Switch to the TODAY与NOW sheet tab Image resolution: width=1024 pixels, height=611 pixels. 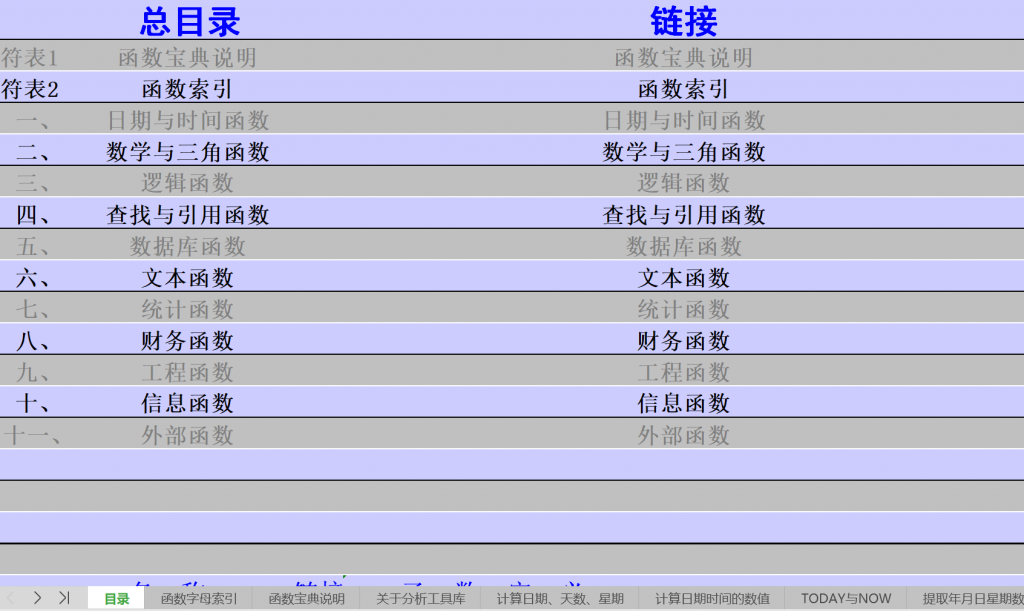846,599
